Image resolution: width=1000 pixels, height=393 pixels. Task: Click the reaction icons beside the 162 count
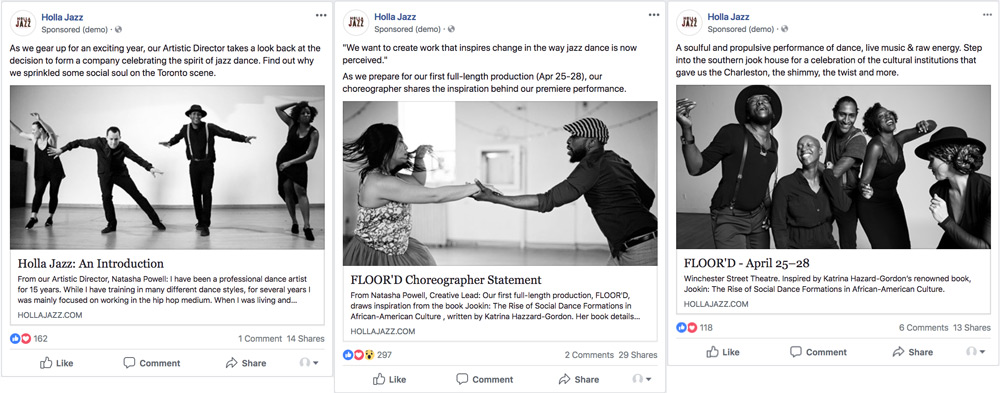20,338
